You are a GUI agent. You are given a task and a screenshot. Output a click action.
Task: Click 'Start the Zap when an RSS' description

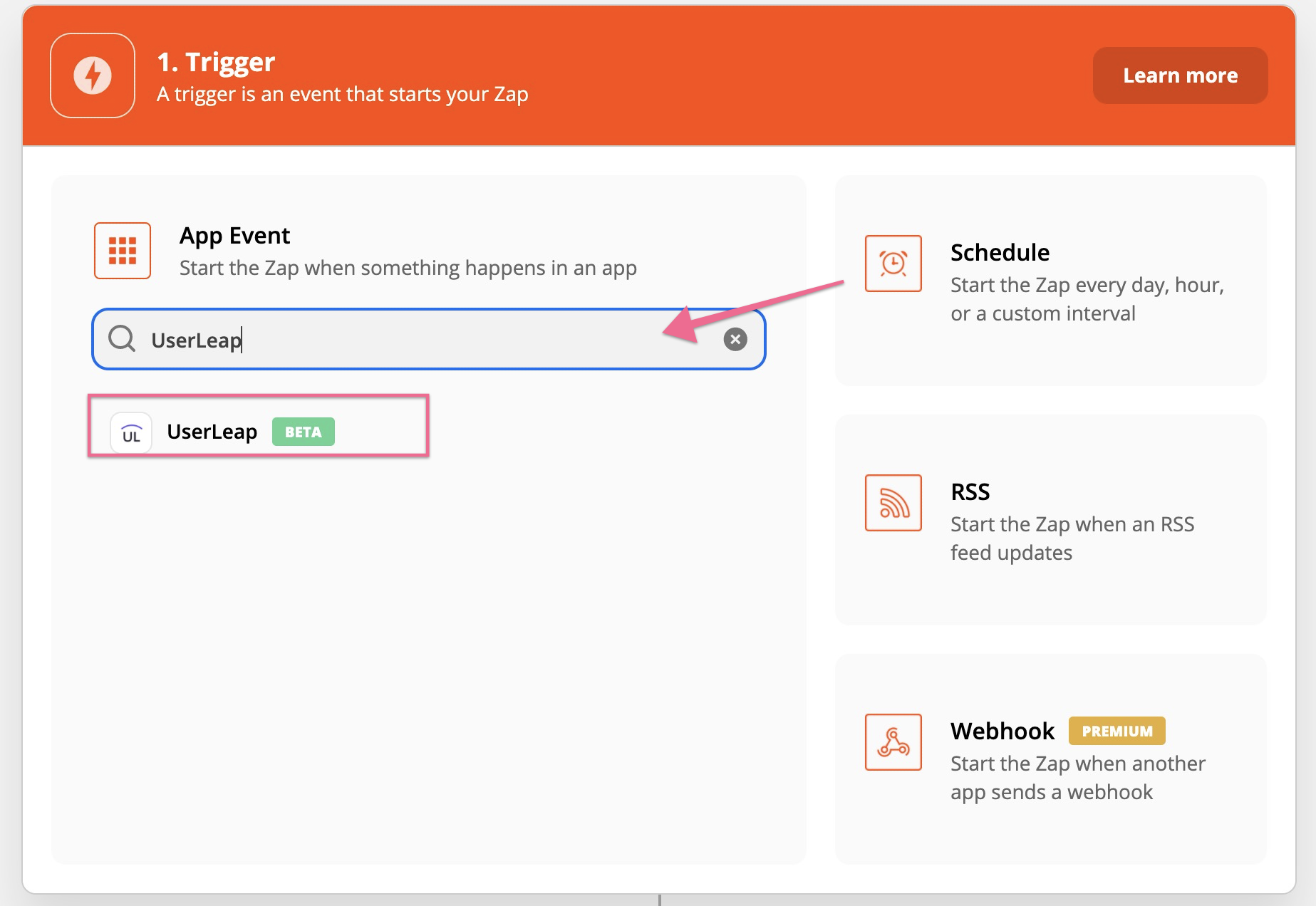1072,538
